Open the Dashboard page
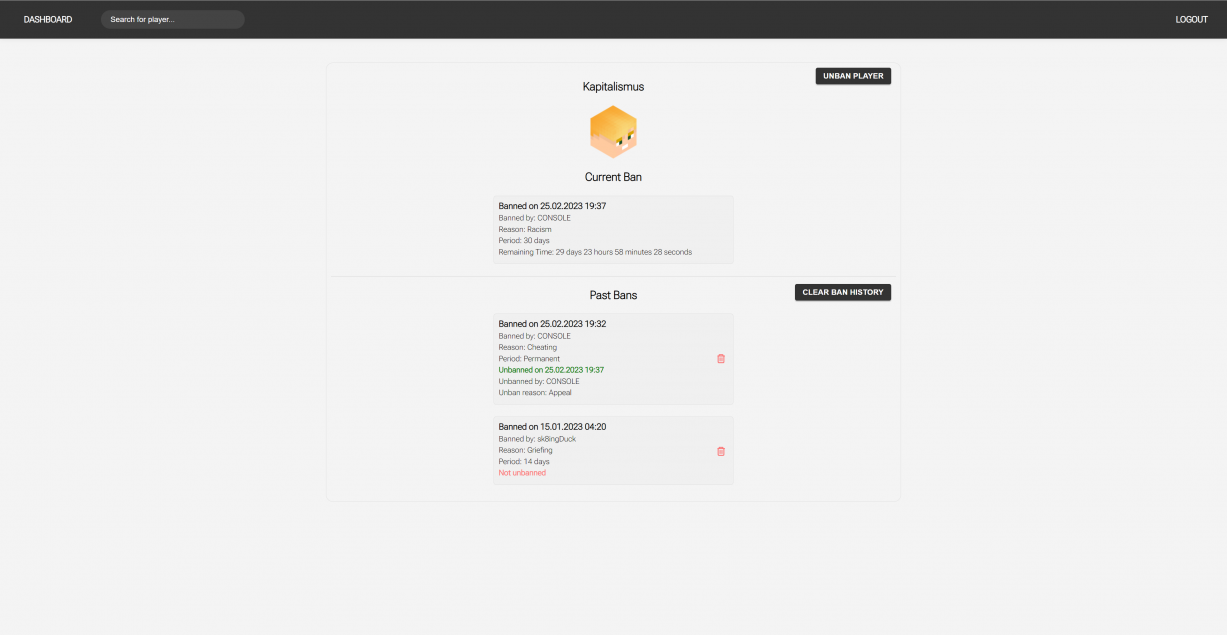The image size is (1227, 635). coord(48,20)
